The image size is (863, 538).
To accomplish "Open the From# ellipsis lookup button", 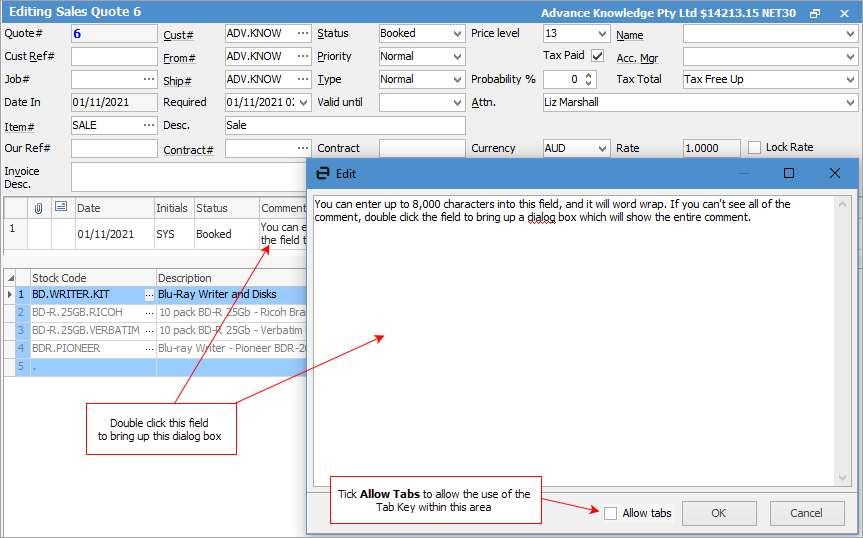I will click(302, 57).
